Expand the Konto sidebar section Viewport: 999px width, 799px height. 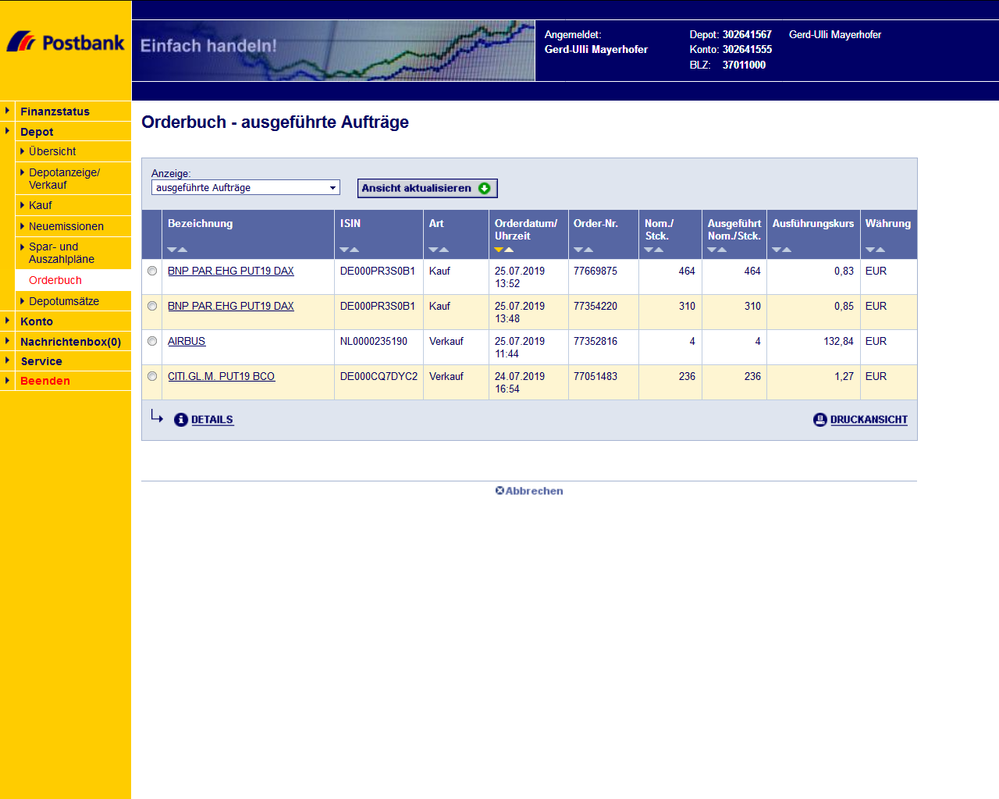click(x=8, y=321)
